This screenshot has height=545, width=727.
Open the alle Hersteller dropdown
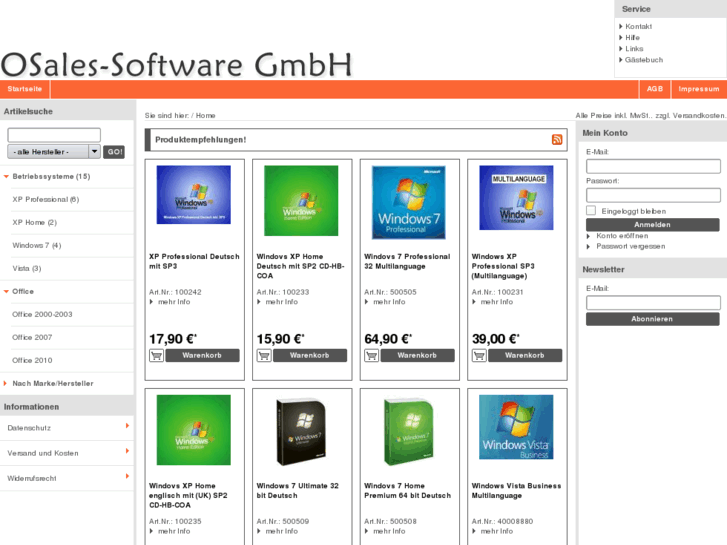pyautogui.click(x=54, y=152)
